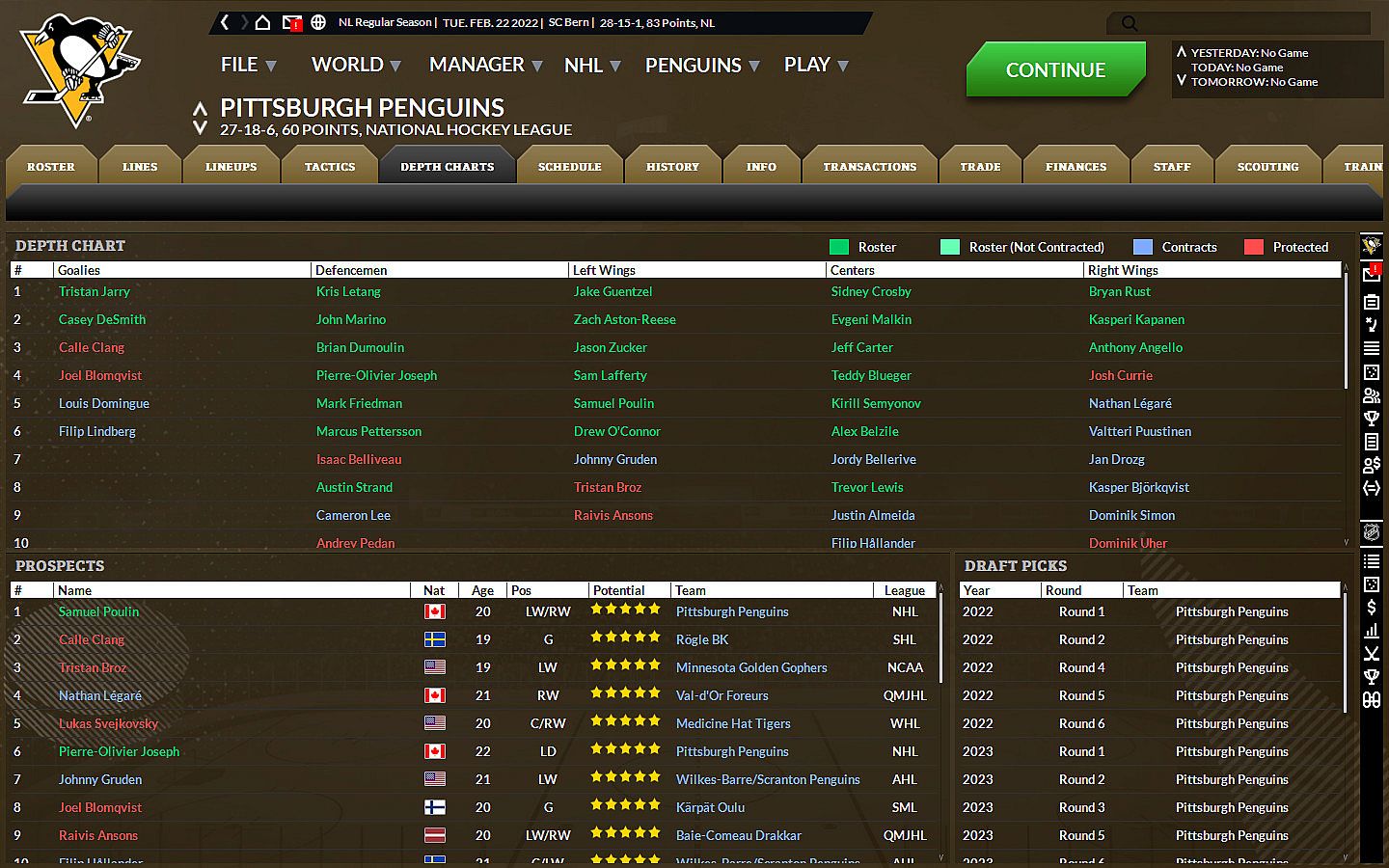Click the trophy icon above the binoculars
1389x868 pixels.
[x=1372, y=676]
